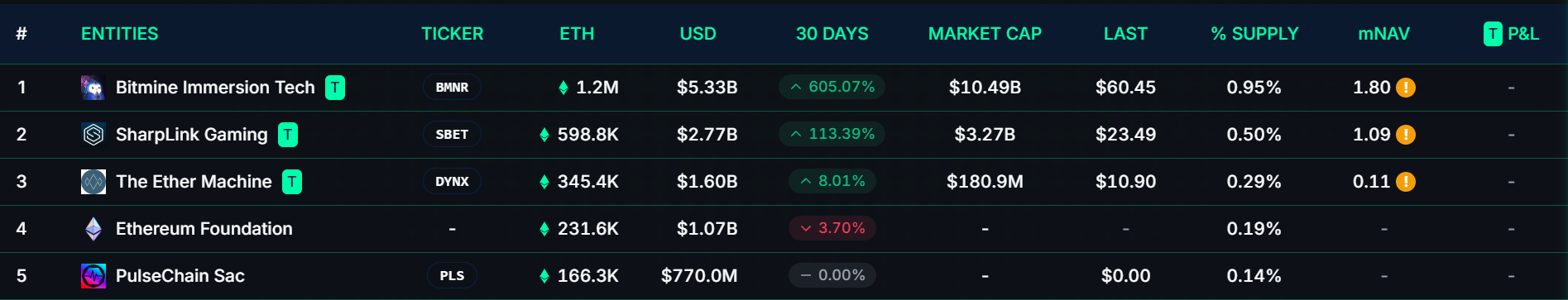Click the PLS ticker pill
Screen dimensions: 1568x300
pos(452,276)
